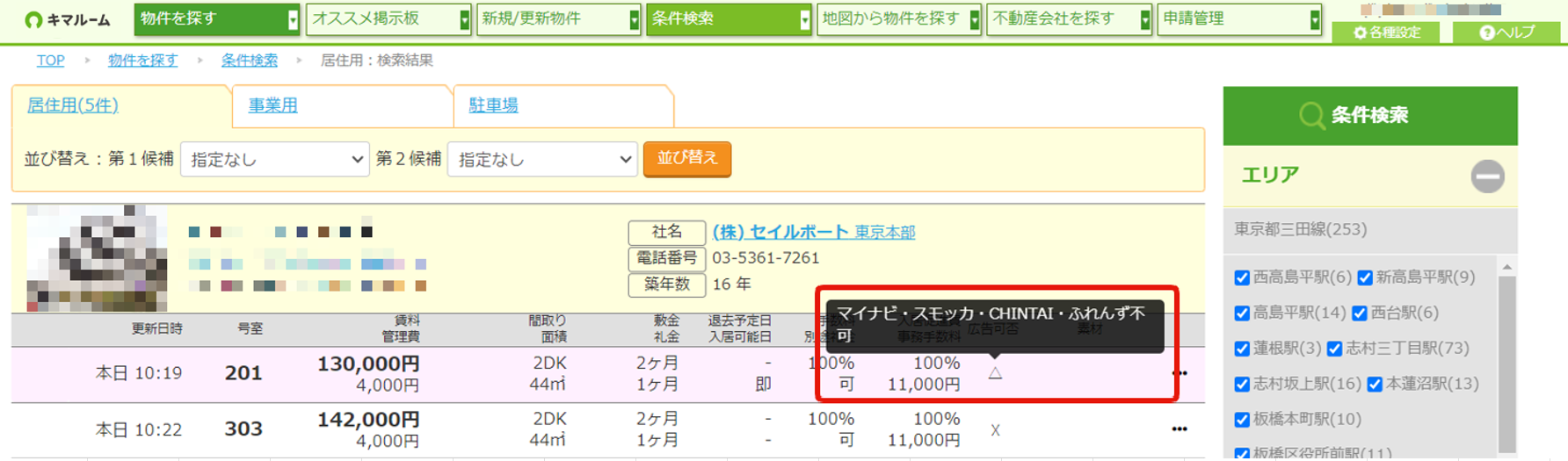Image resolution: width=1568 pixels, height=461 pixels.
Task: Click rent 142,000円 cell
Action: click(x=368, y=420)
